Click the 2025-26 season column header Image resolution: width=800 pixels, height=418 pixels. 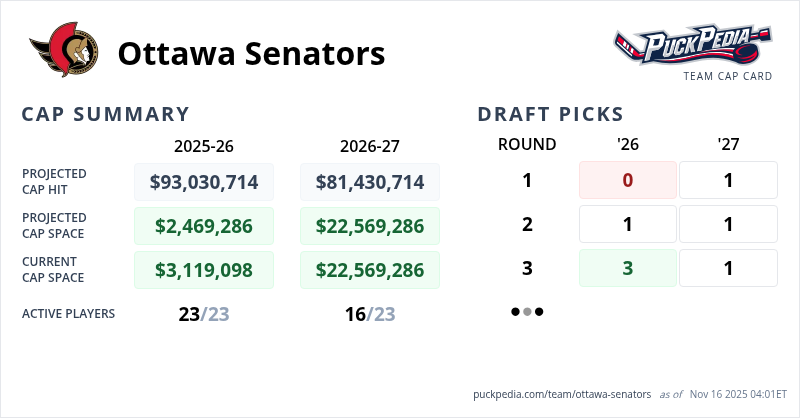[204, 145]
